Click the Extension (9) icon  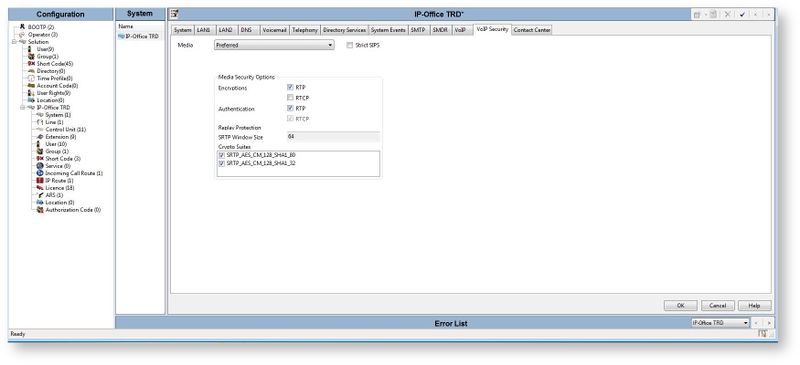[x=40, y=137]
